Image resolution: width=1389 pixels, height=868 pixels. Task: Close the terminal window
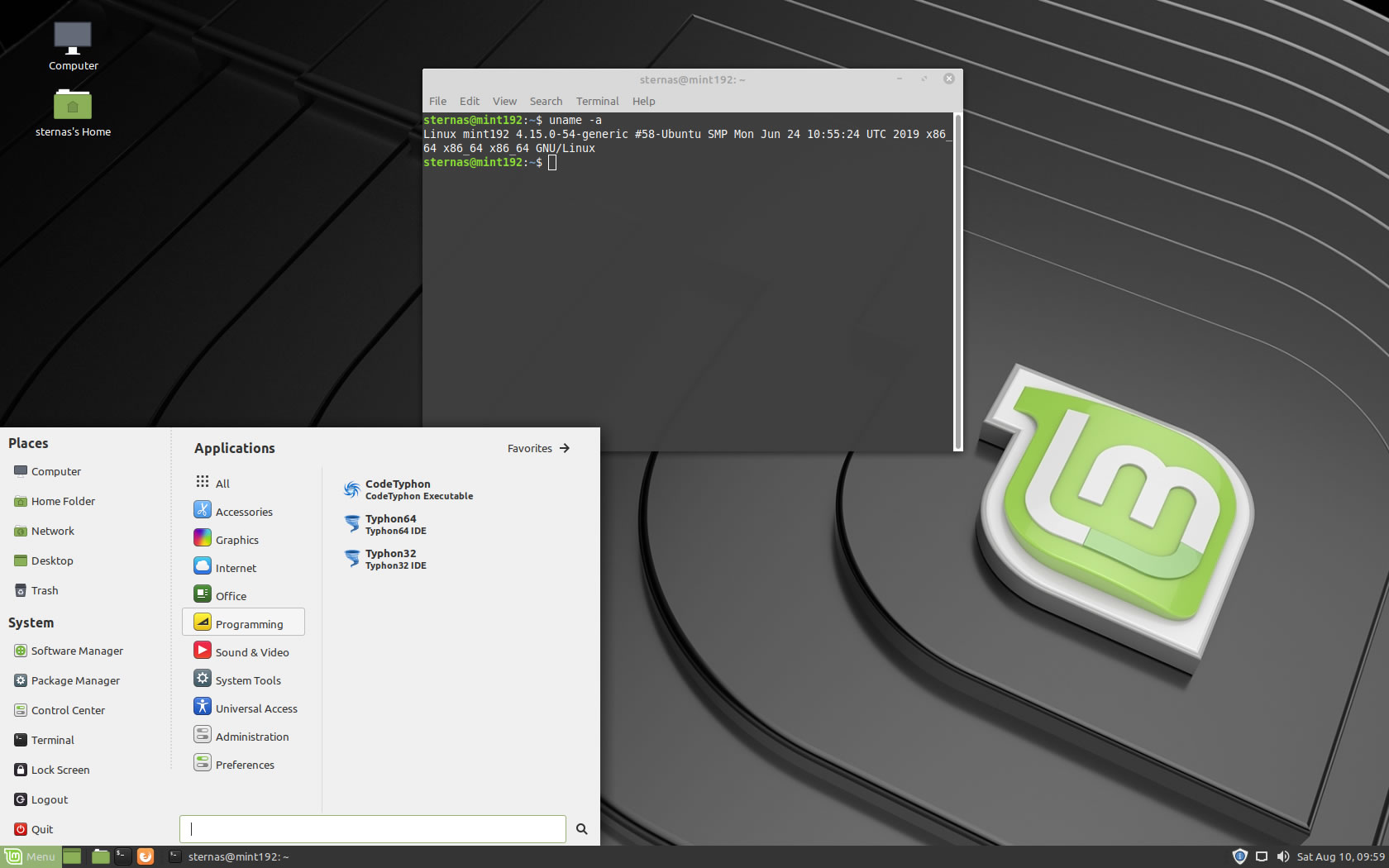click(949, 79)
